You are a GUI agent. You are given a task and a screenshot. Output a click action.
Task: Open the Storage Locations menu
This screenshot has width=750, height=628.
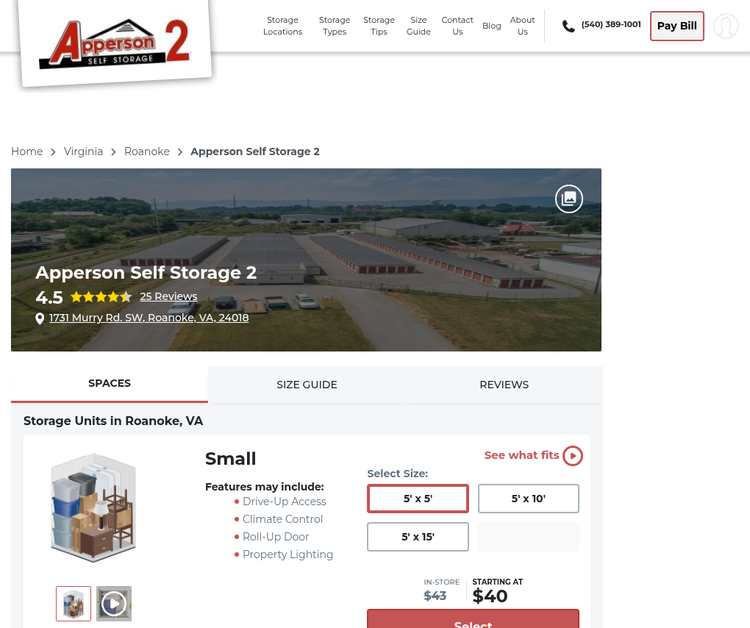point(283,26)
